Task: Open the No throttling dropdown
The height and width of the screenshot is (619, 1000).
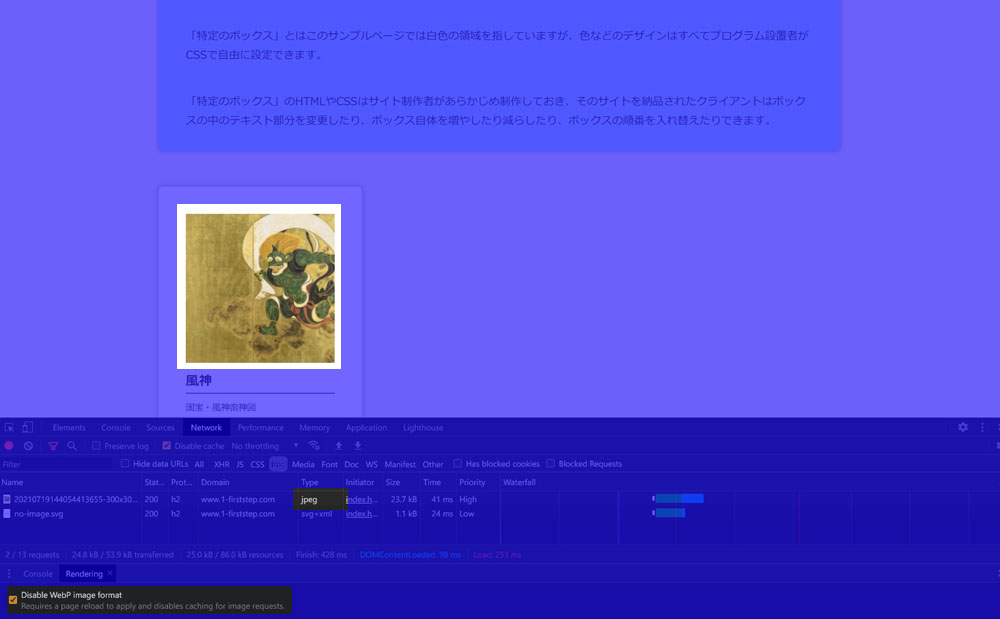Action: click(x=265, y=446)
